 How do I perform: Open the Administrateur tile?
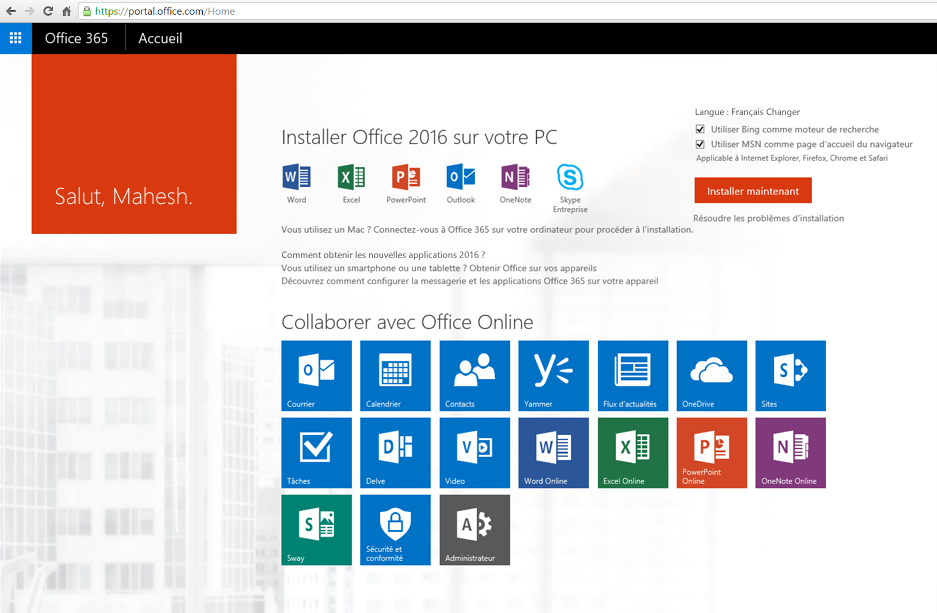pyautogui.click(x=474, y=530)
